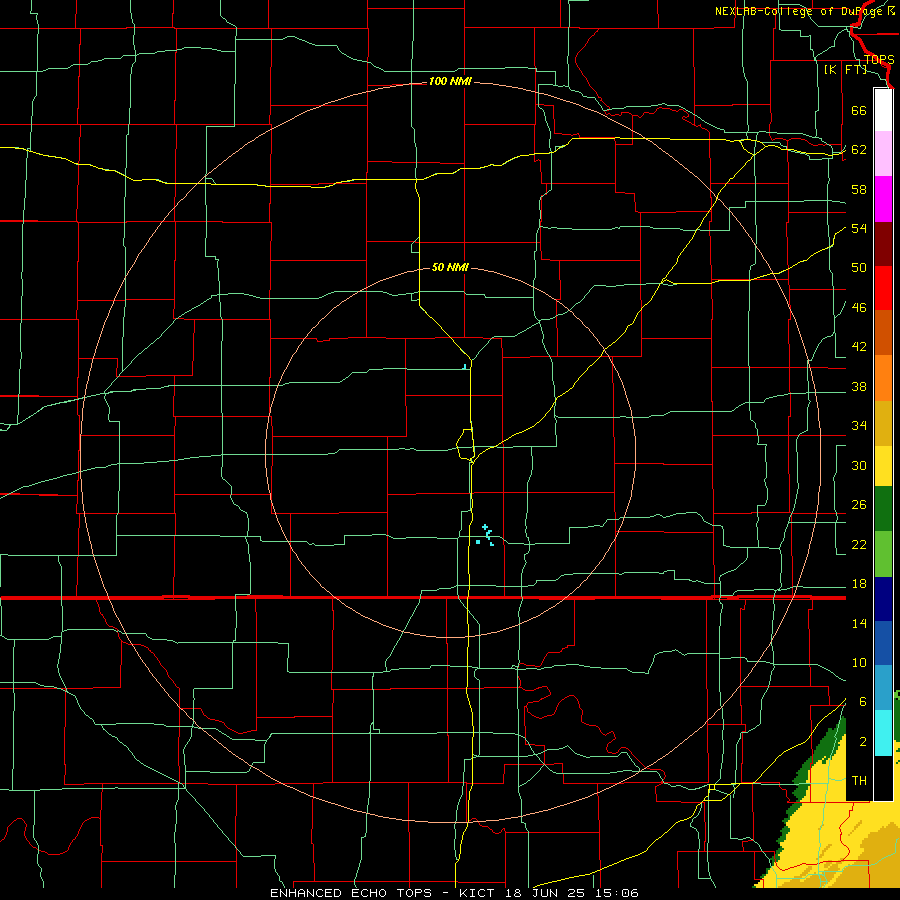Image resolution: width=900 pixels, height=900 pixels.
Task: Click the cyan echo cluster near map center
Action: (486, 535)
